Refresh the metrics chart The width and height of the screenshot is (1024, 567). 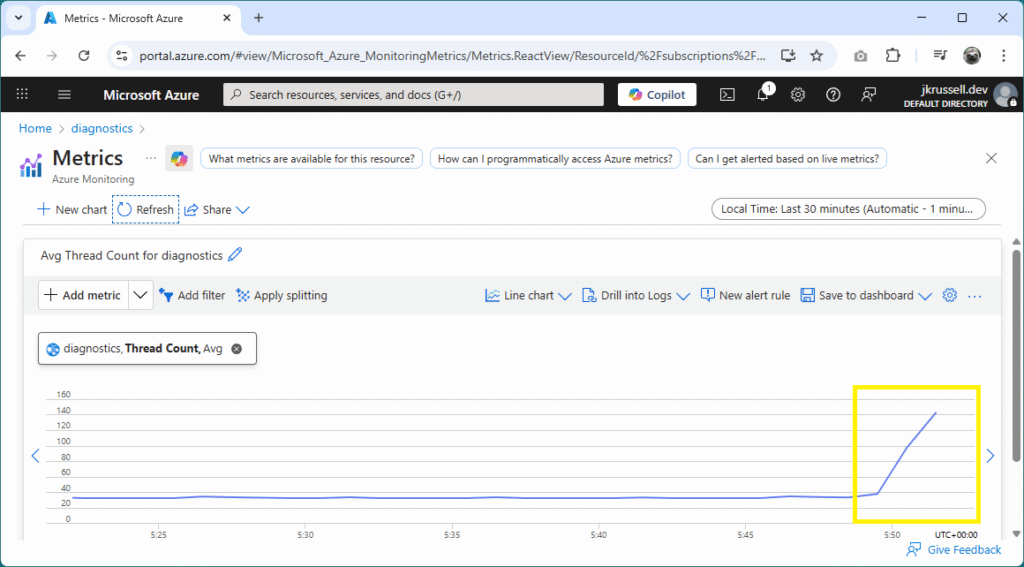(x=146, y=210)
